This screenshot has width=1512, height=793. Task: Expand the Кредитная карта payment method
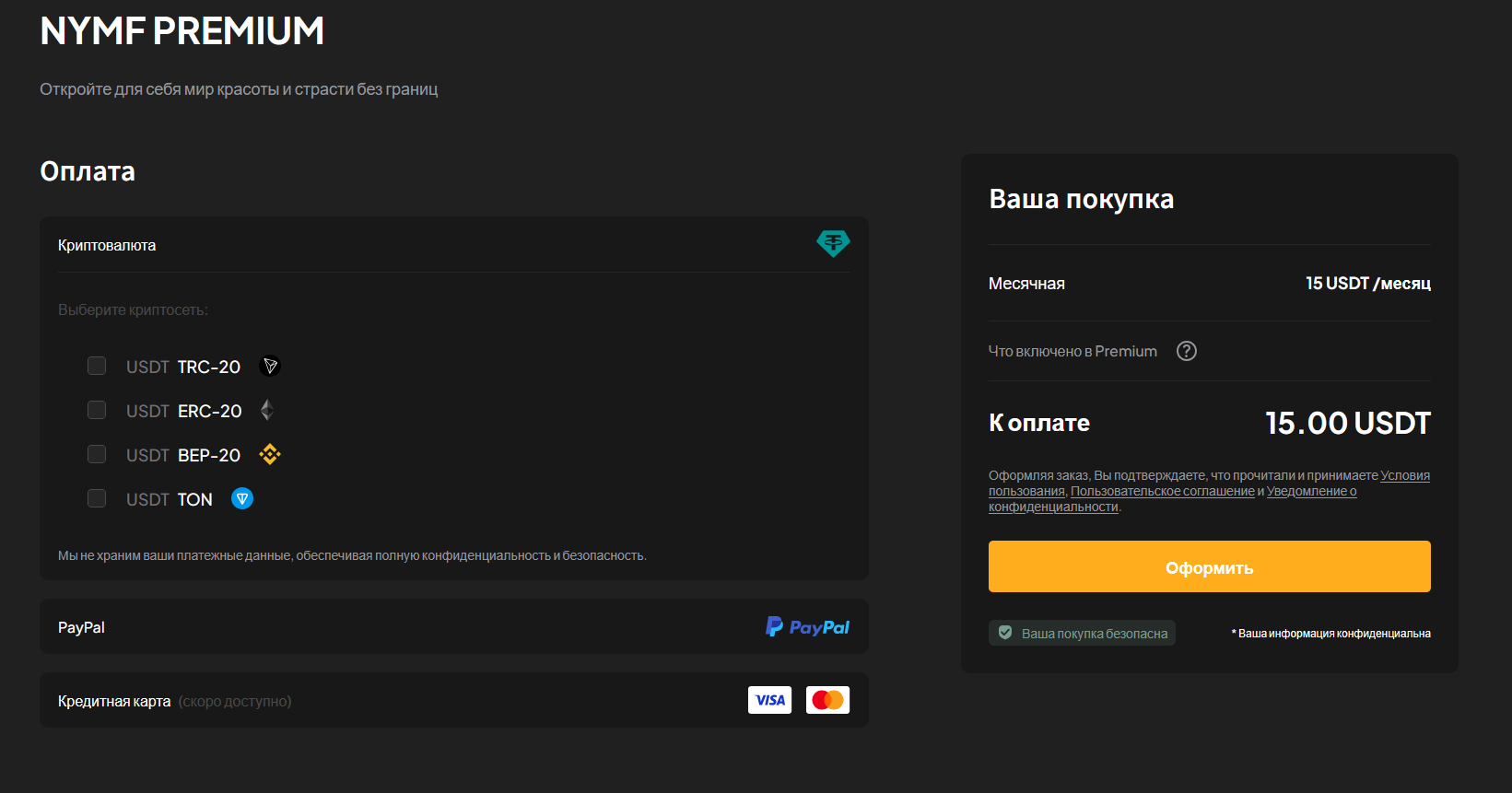(454, 700)
